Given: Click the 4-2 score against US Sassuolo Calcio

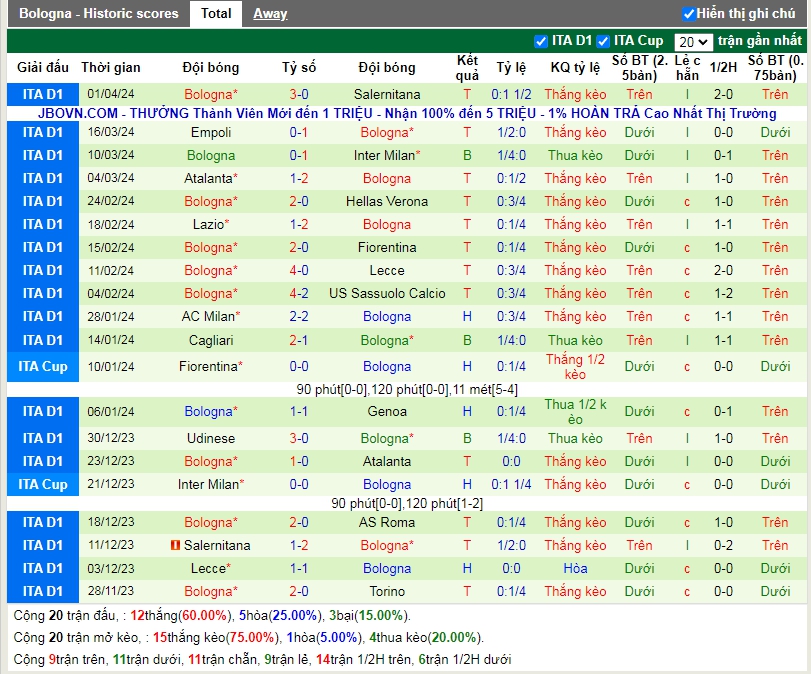Looking at the screenshot, I should (298, 293).
